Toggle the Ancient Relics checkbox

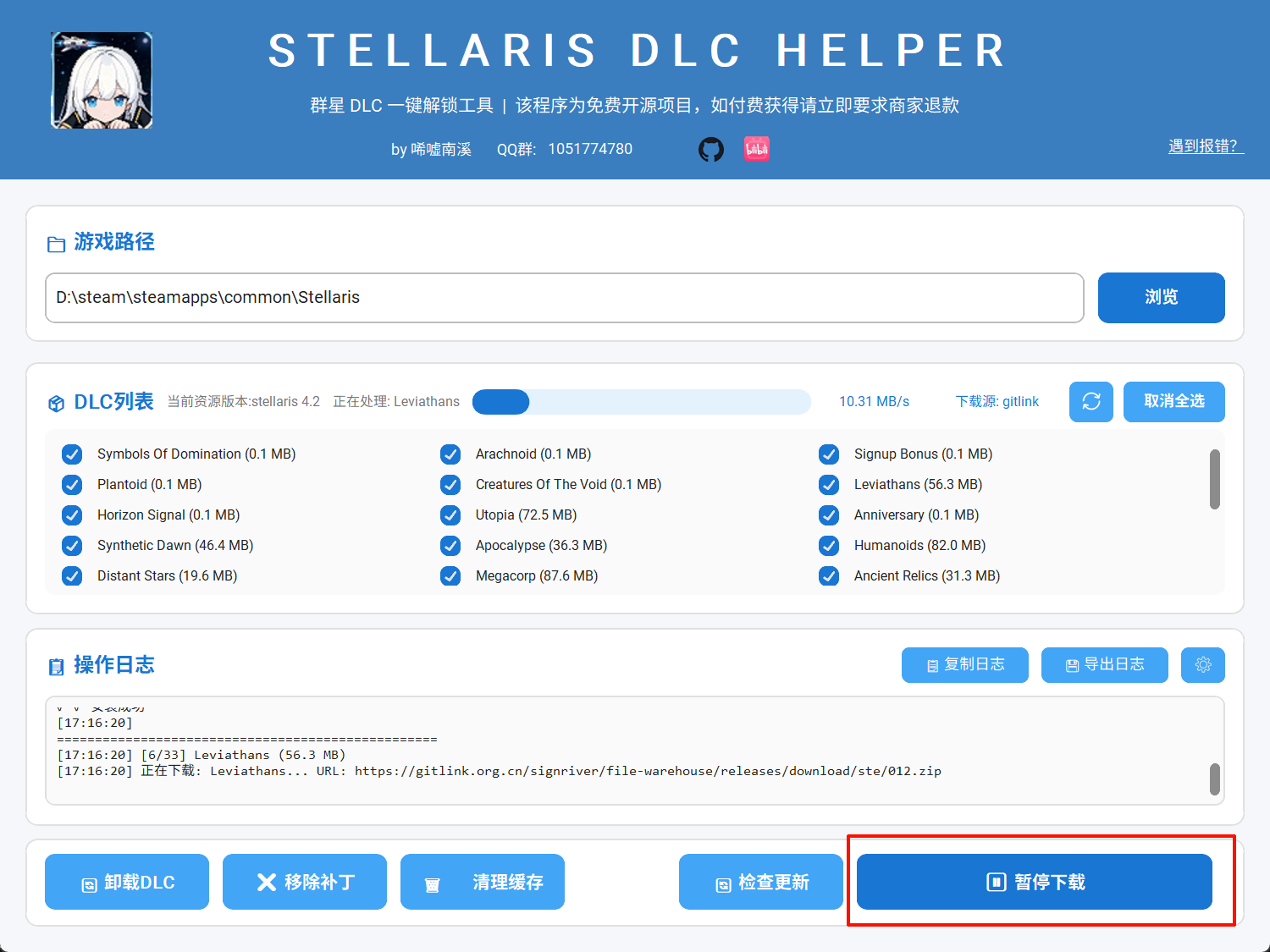pyautogui.click(x=829, y=576)
